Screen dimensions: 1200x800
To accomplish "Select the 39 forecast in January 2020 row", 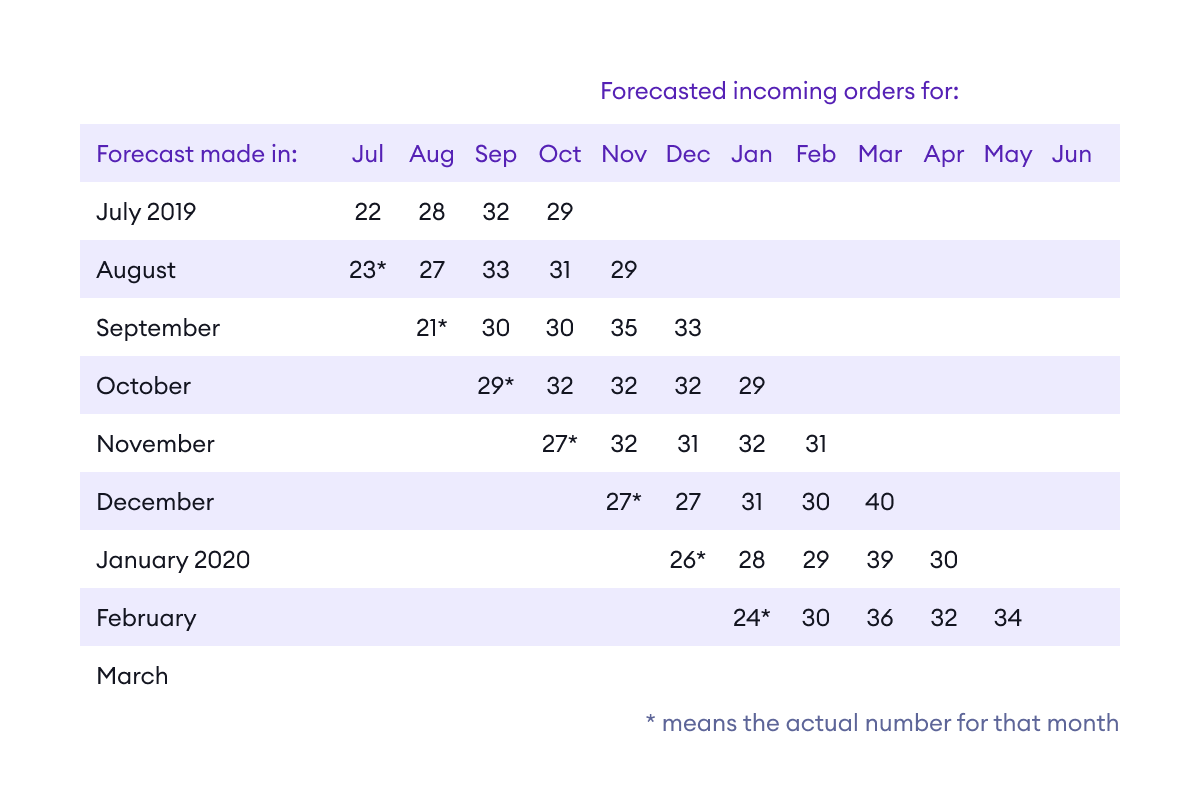I will pyautogui.click(x=880, y=560).
